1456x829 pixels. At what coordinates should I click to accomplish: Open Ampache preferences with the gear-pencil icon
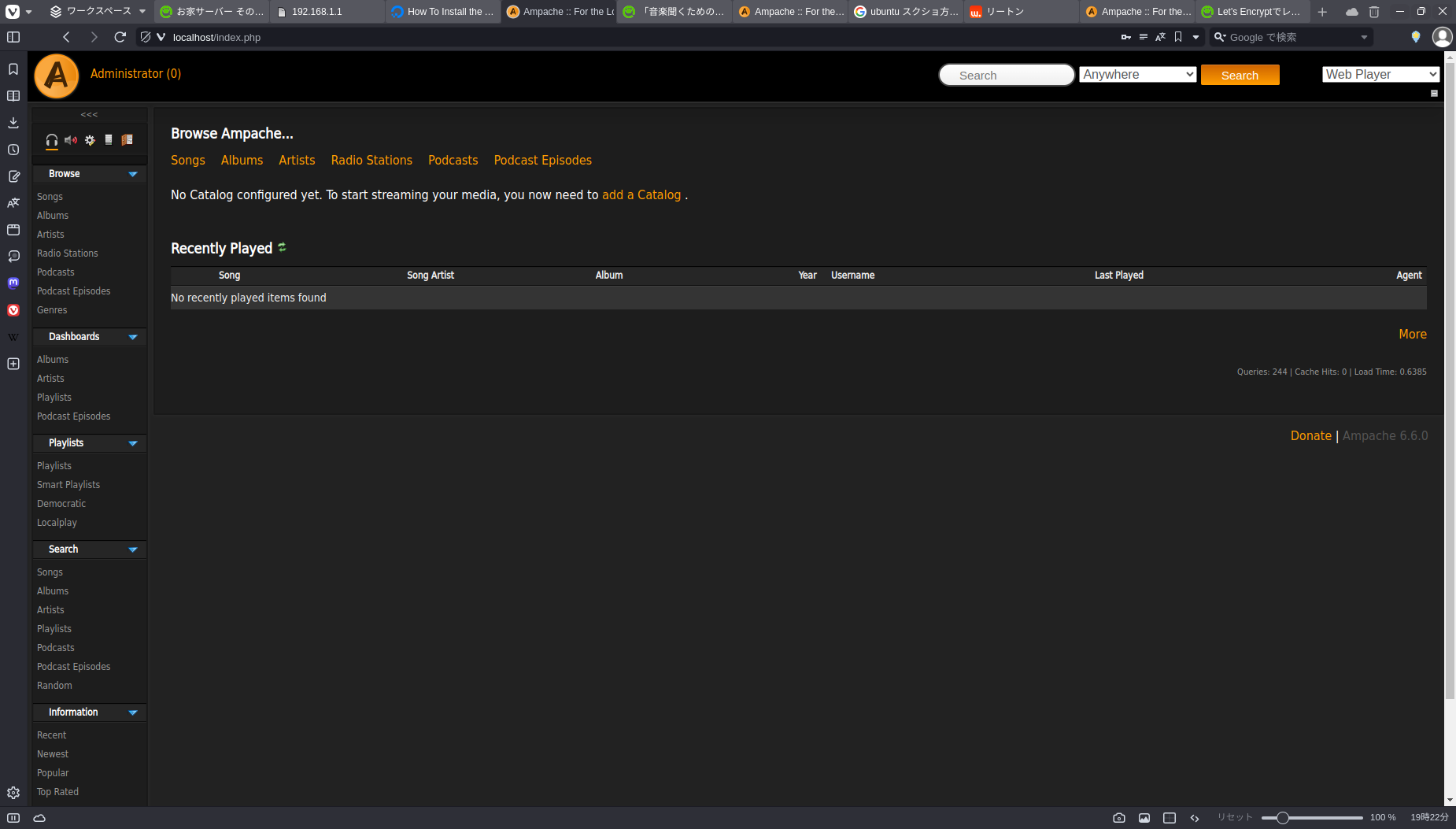(90, 140)
